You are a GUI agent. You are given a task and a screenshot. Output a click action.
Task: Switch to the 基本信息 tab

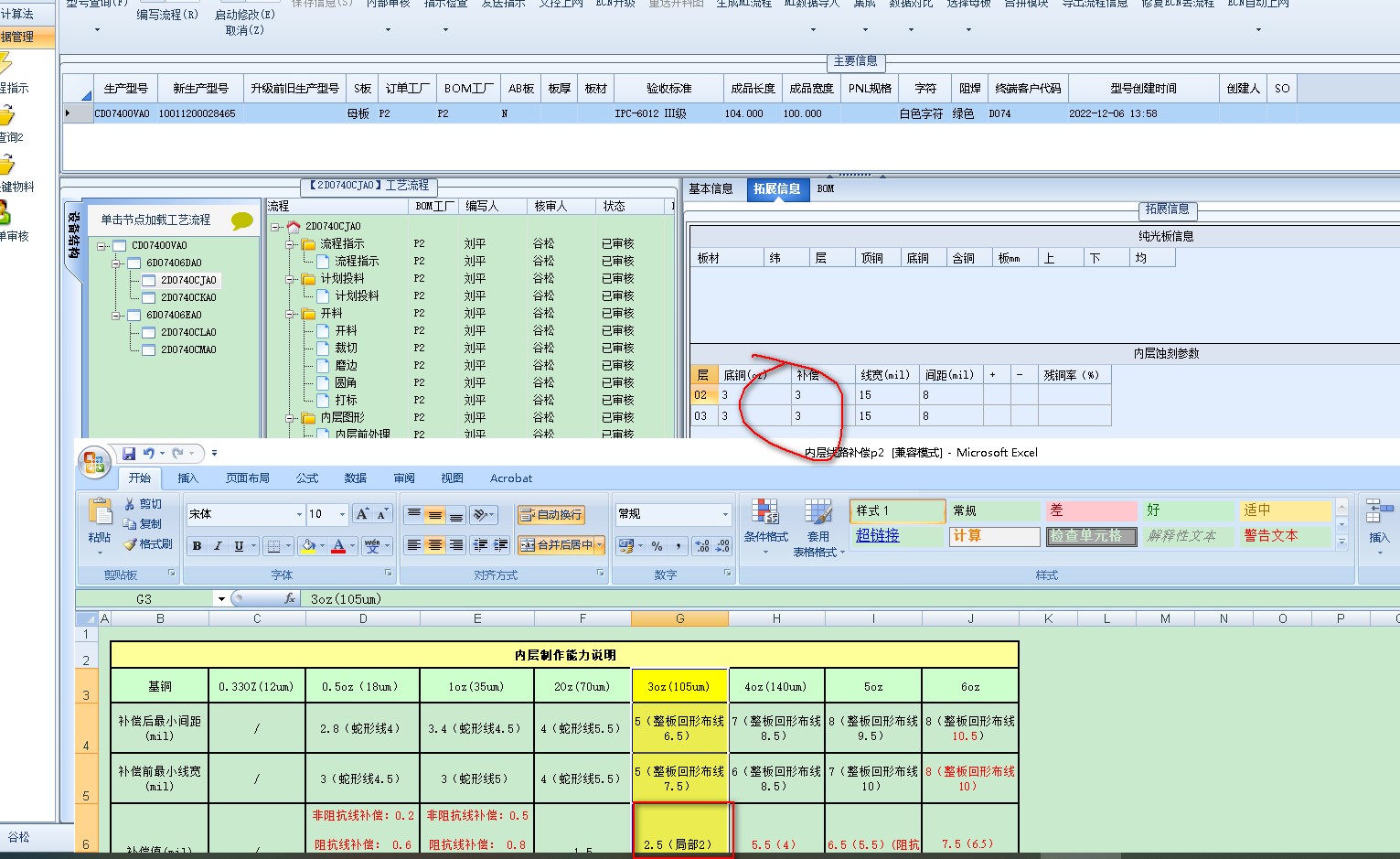point(711,188)
